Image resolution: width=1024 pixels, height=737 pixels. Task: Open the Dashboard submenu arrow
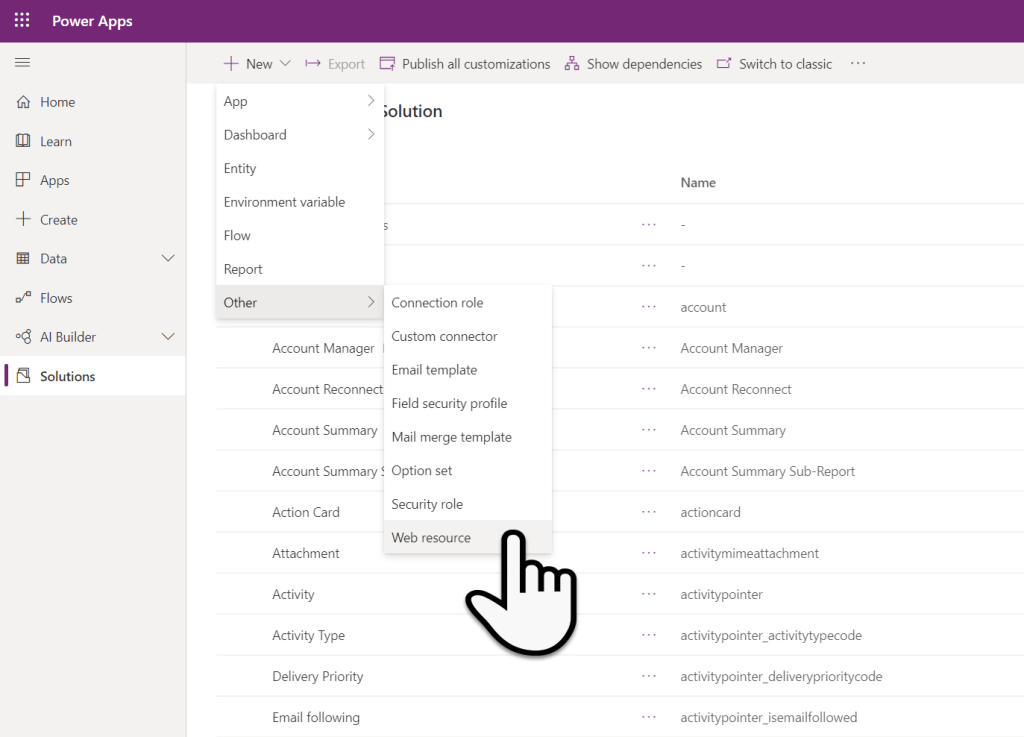click(370, 134)
